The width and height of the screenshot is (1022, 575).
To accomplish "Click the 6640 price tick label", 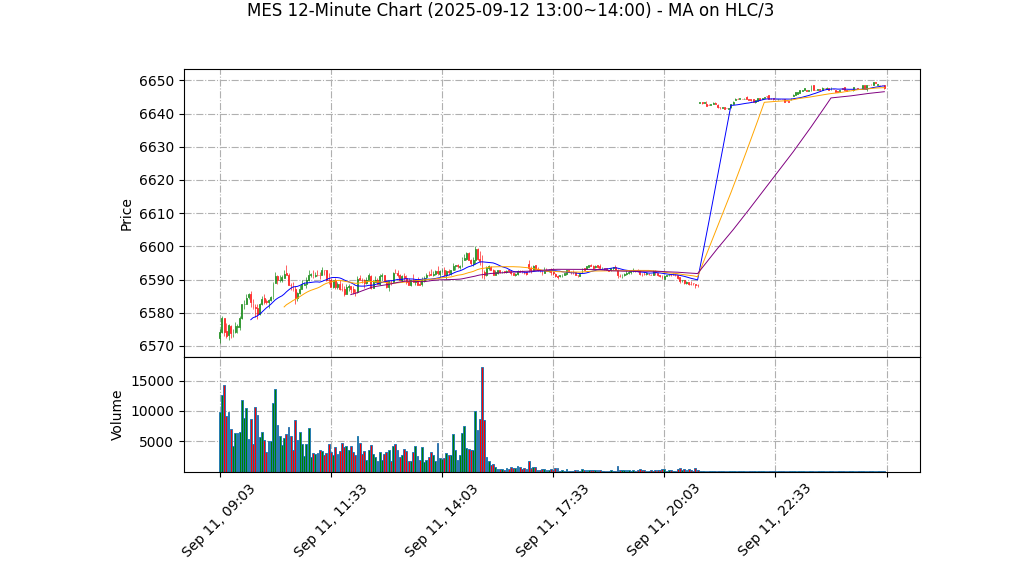I will [x=156, y=115].
